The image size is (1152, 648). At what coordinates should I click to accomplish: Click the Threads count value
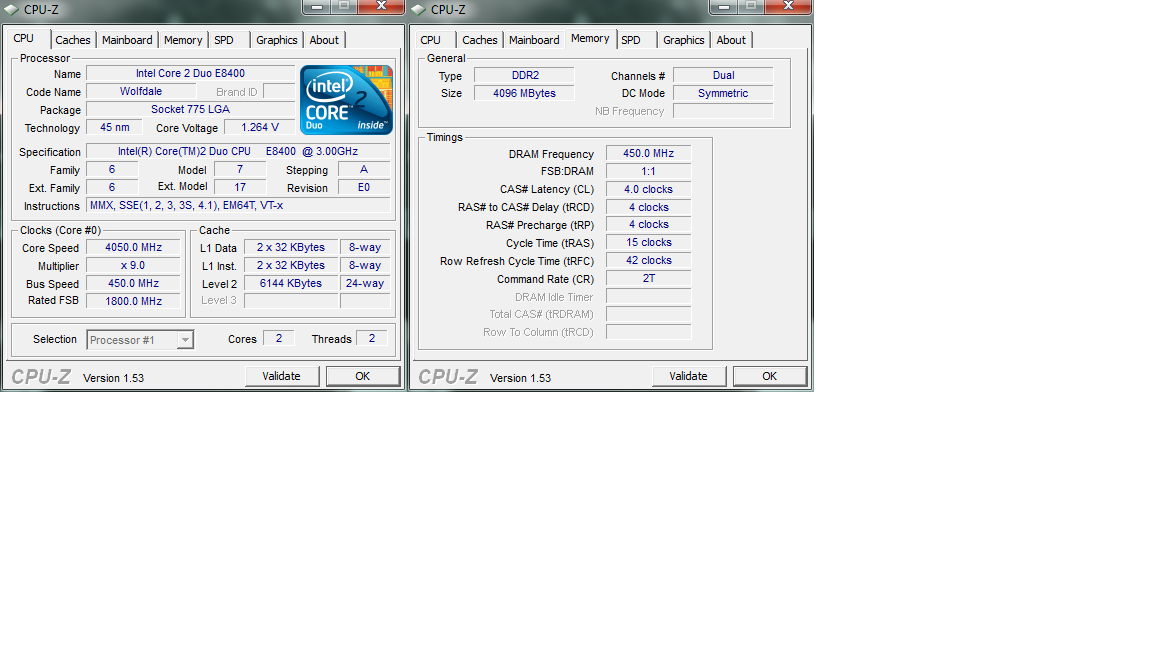(372, 339)
